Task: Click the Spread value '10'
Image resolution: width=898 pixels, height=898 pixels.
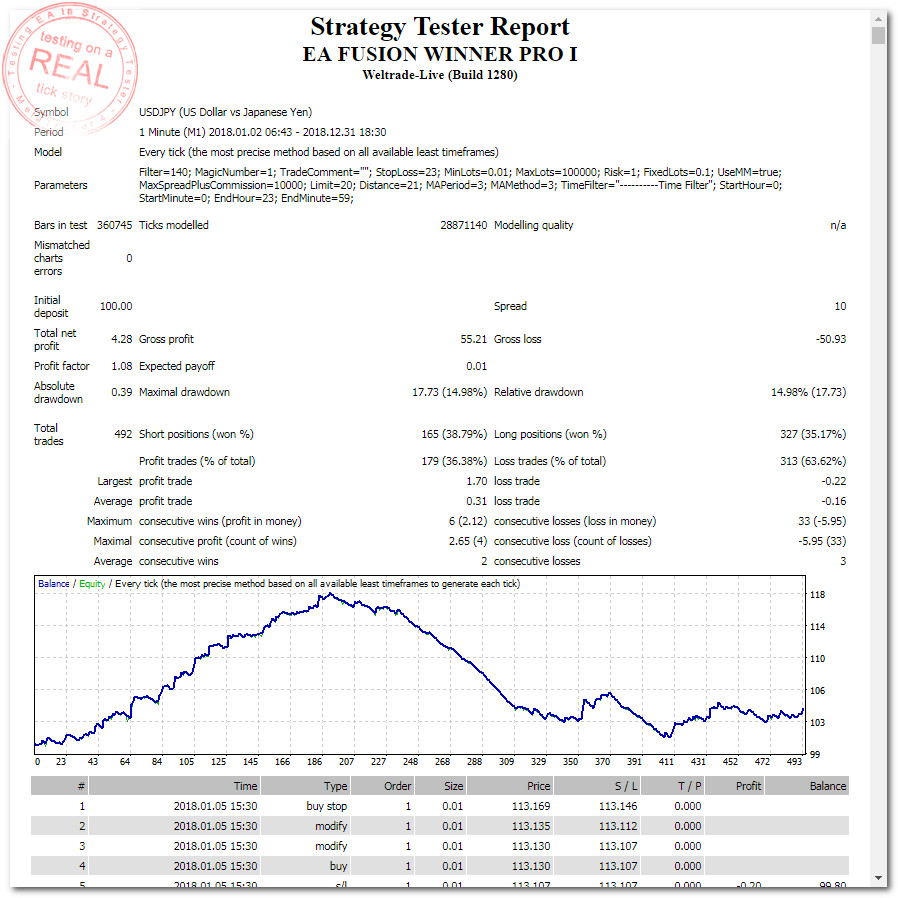Action: tap(840, 306)
